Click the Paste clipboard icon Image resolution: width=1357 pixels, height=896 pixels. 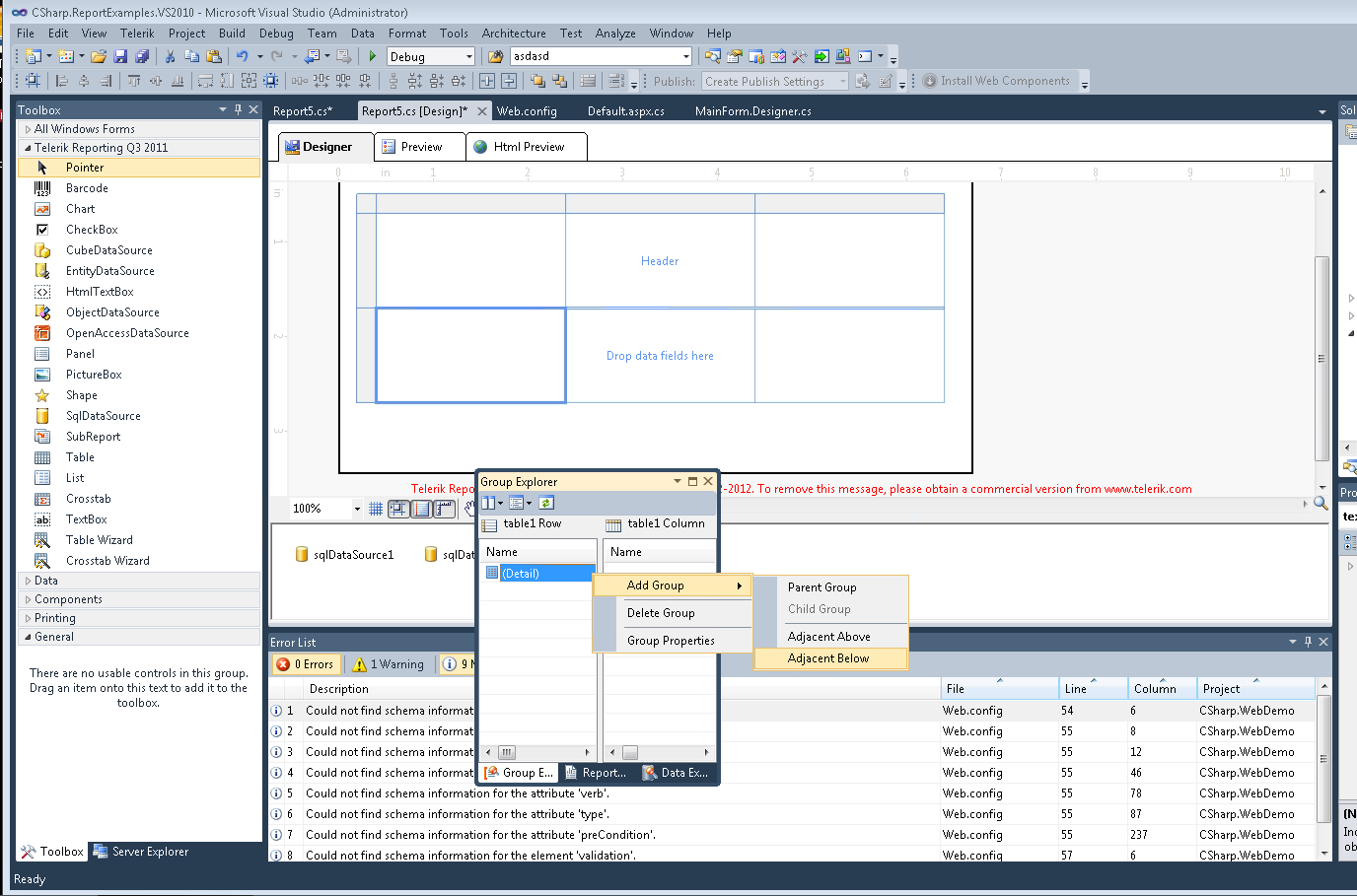click(213, 56)
